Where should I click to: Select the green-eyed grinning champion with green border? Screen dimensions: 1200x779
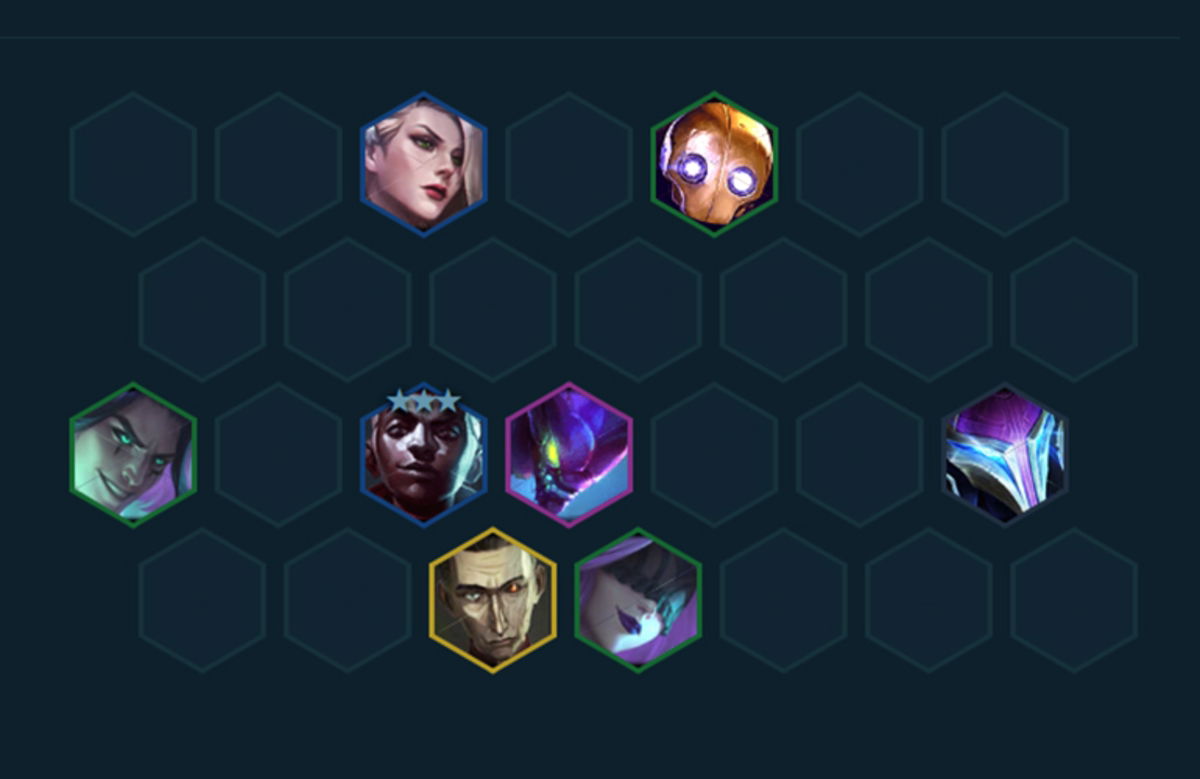[x=133, y=455]
